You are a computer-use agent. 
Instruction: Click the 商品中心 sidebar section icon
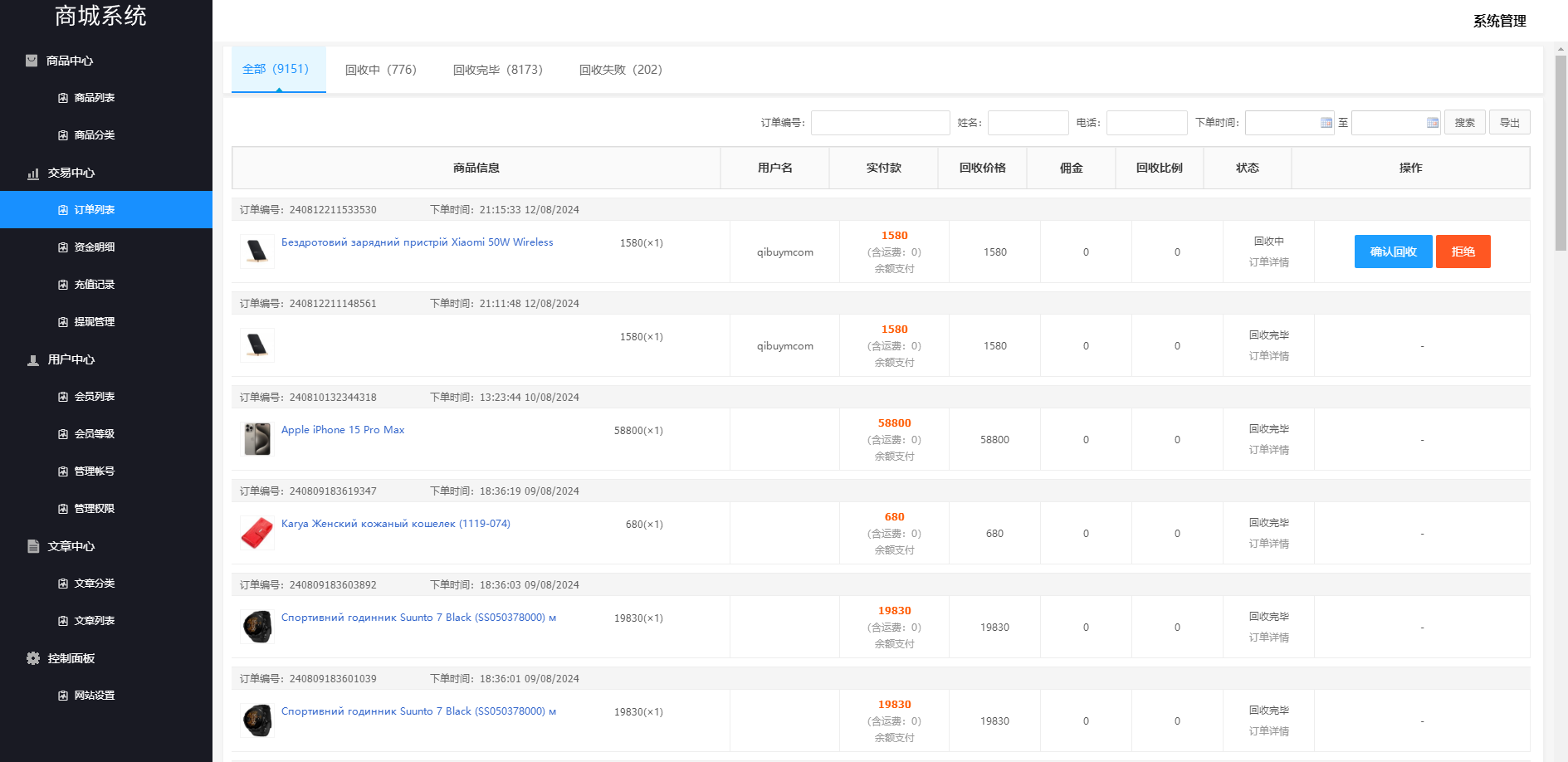32,61
